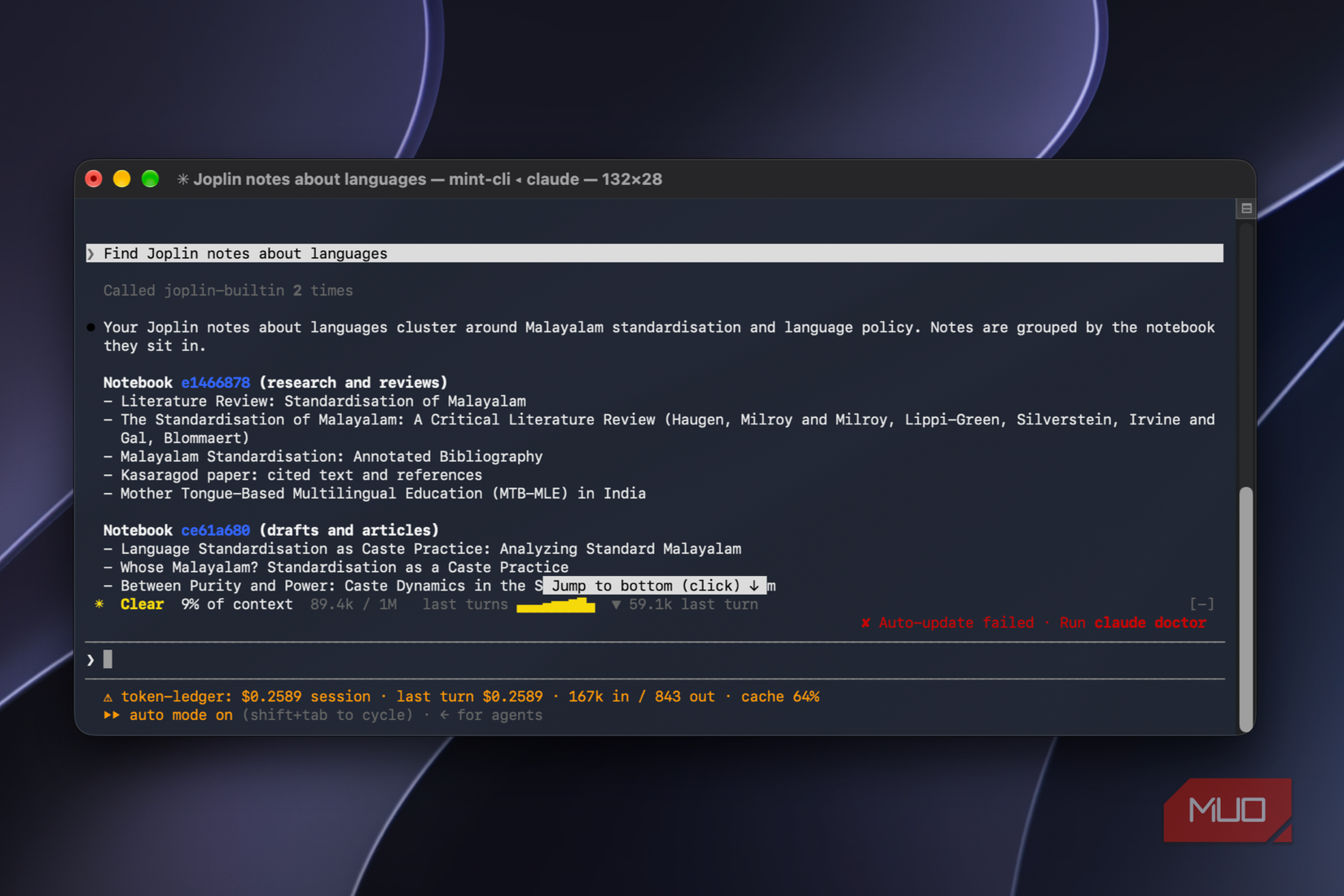
Task: Click the '← for agents' hint
Action: [491, 715]
